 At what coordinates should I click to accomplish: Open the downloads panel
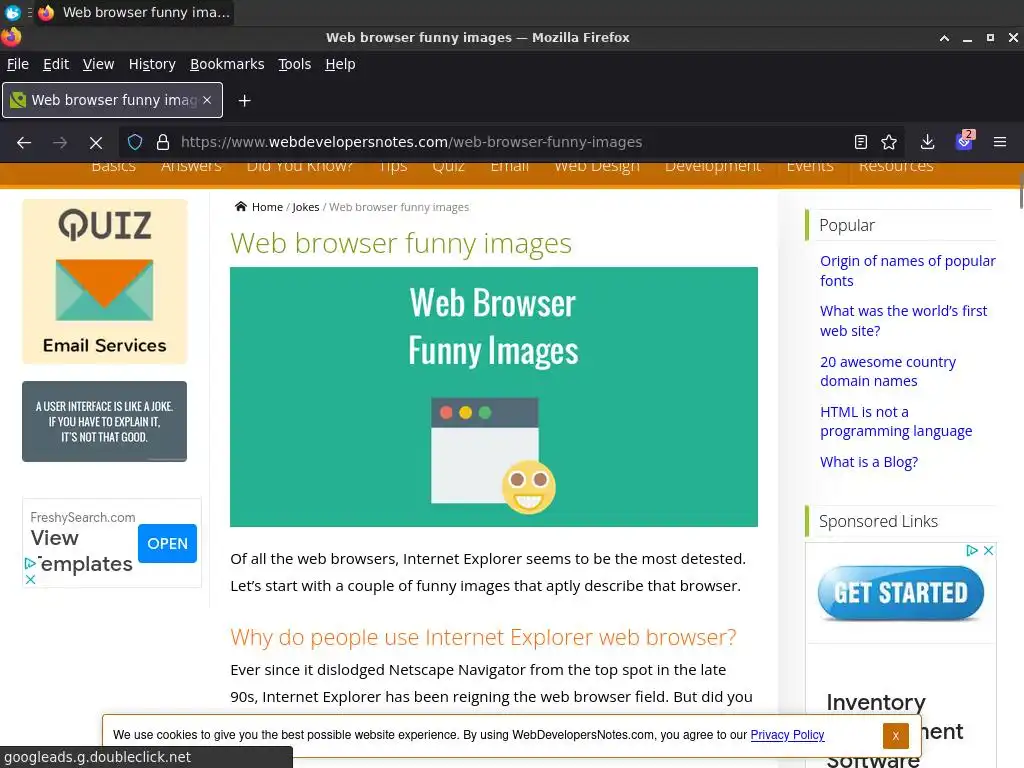[x=927, y=142]
